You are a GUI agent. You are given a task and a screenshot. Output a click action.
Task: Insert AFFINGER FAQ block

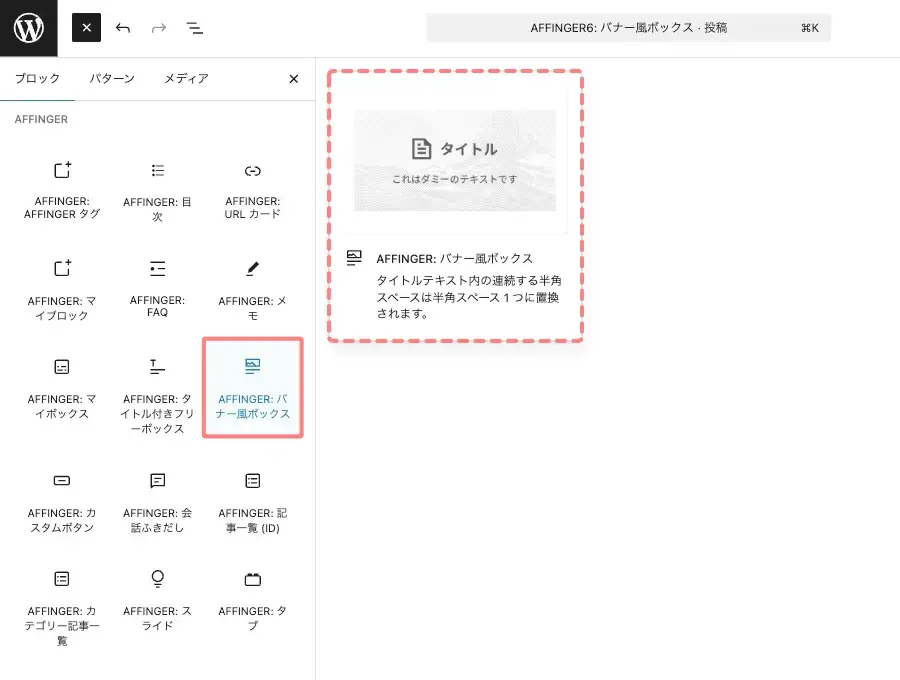[x=157, y=289]
